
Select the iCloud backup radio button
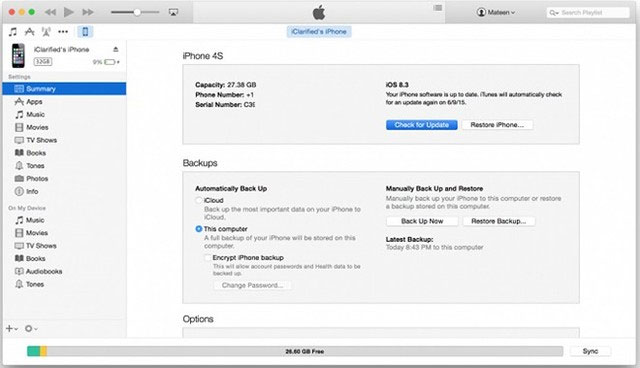pyautogui.click(x=199, y=200)
